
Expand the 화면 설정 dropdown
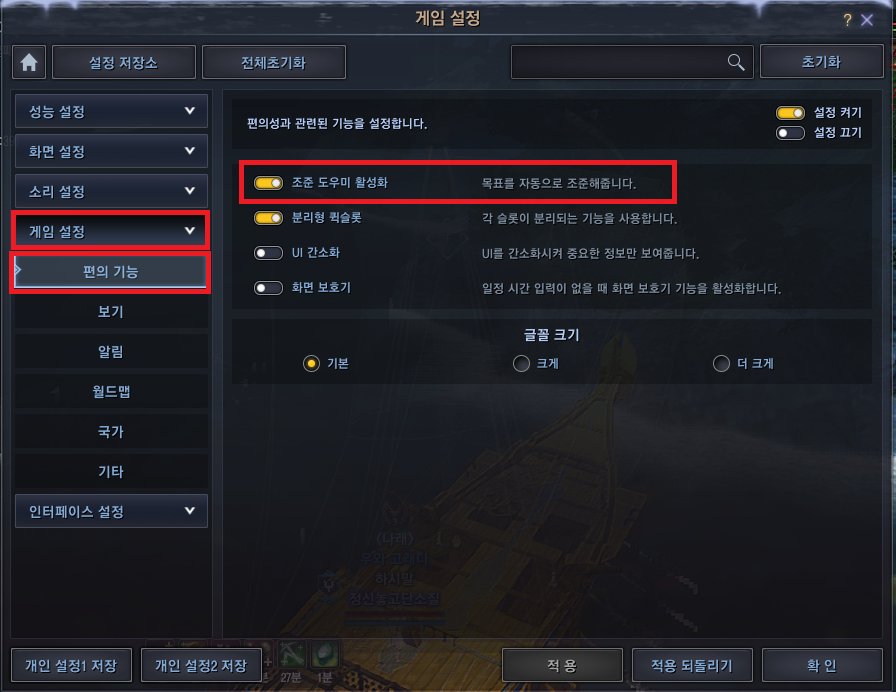(x=111, y=151)
